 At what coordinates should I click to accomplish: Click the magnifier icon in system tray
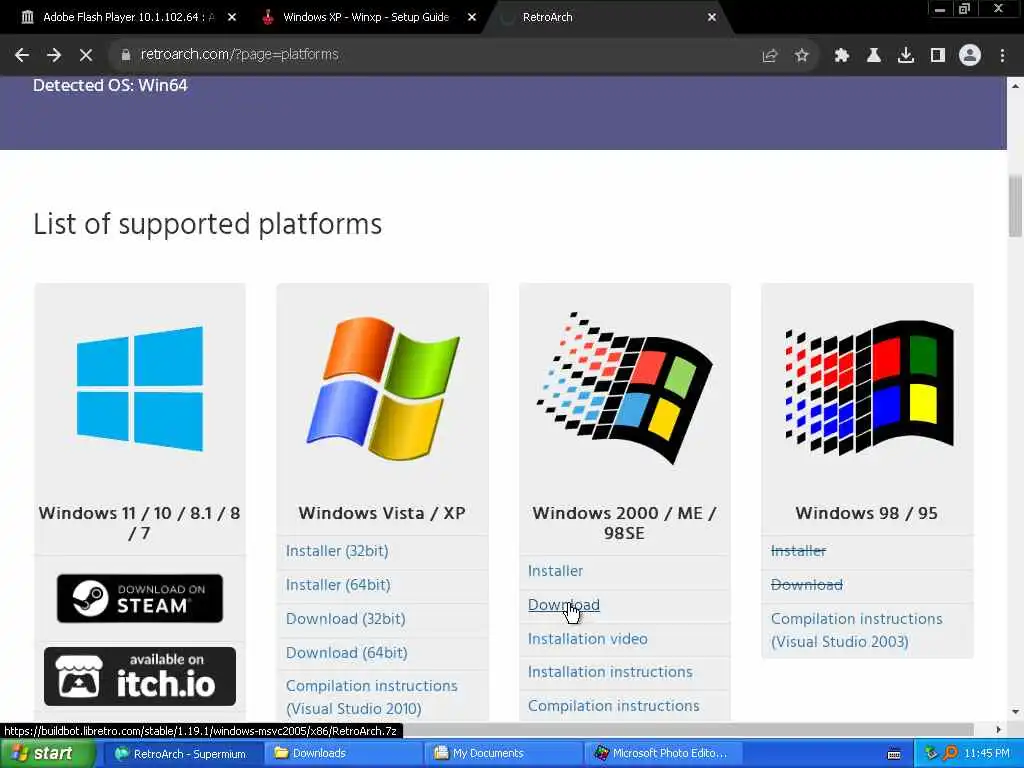(950, 754)
